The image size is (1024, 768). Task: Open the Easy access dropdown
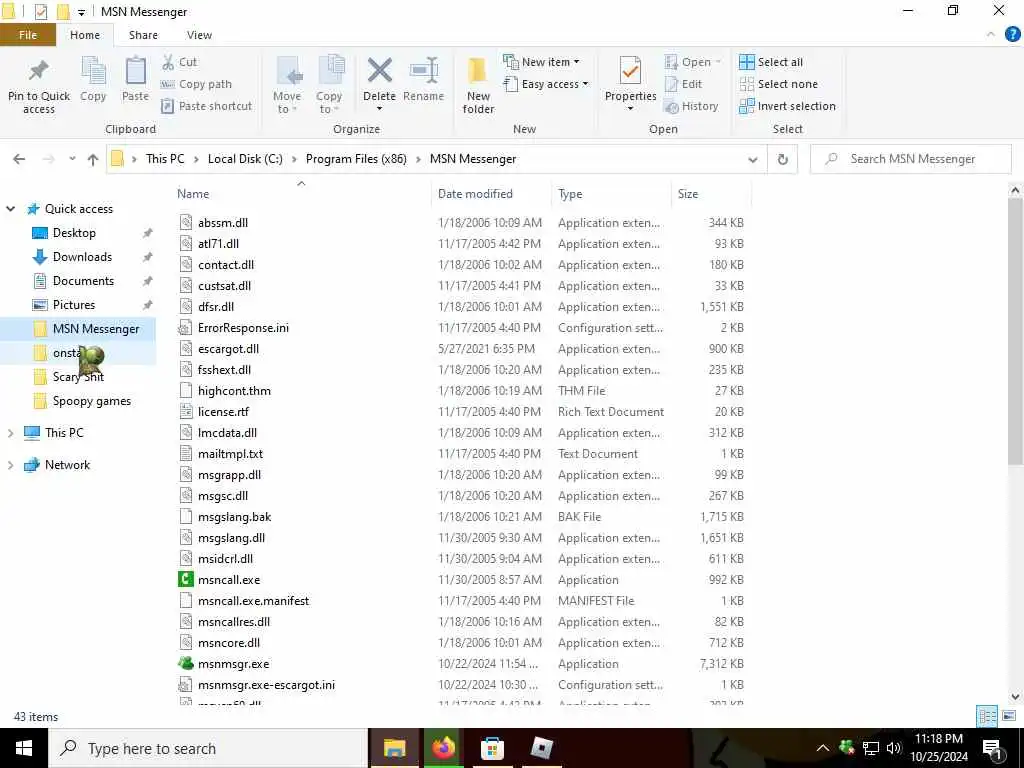[x=546, y=84]
